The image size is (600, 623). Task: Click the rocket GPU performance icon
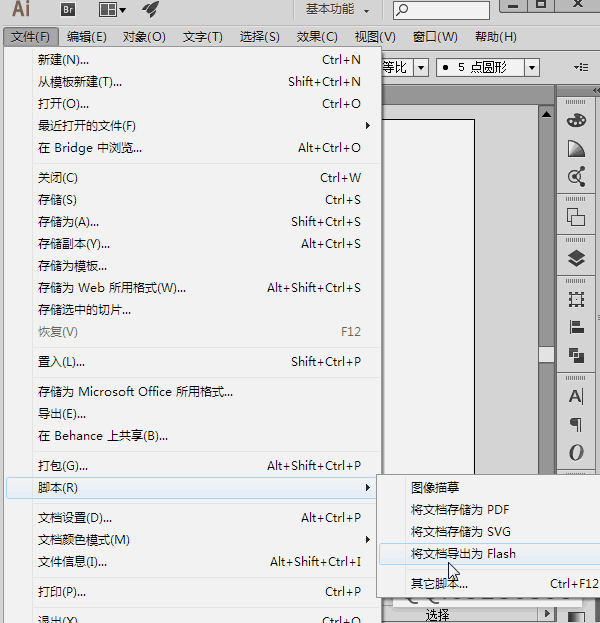pos(150,9)
